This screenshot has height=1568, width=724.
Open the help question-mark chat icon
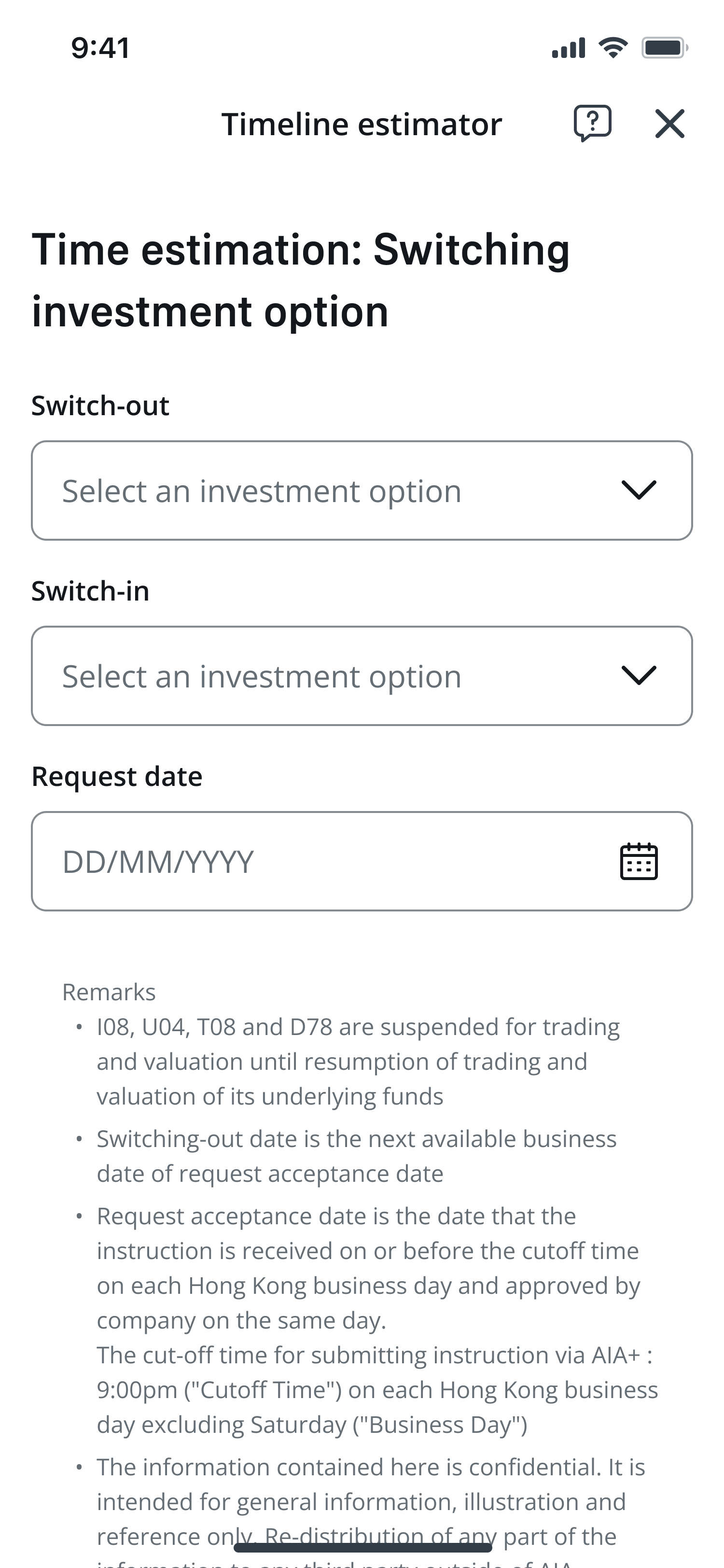[592, 123]
